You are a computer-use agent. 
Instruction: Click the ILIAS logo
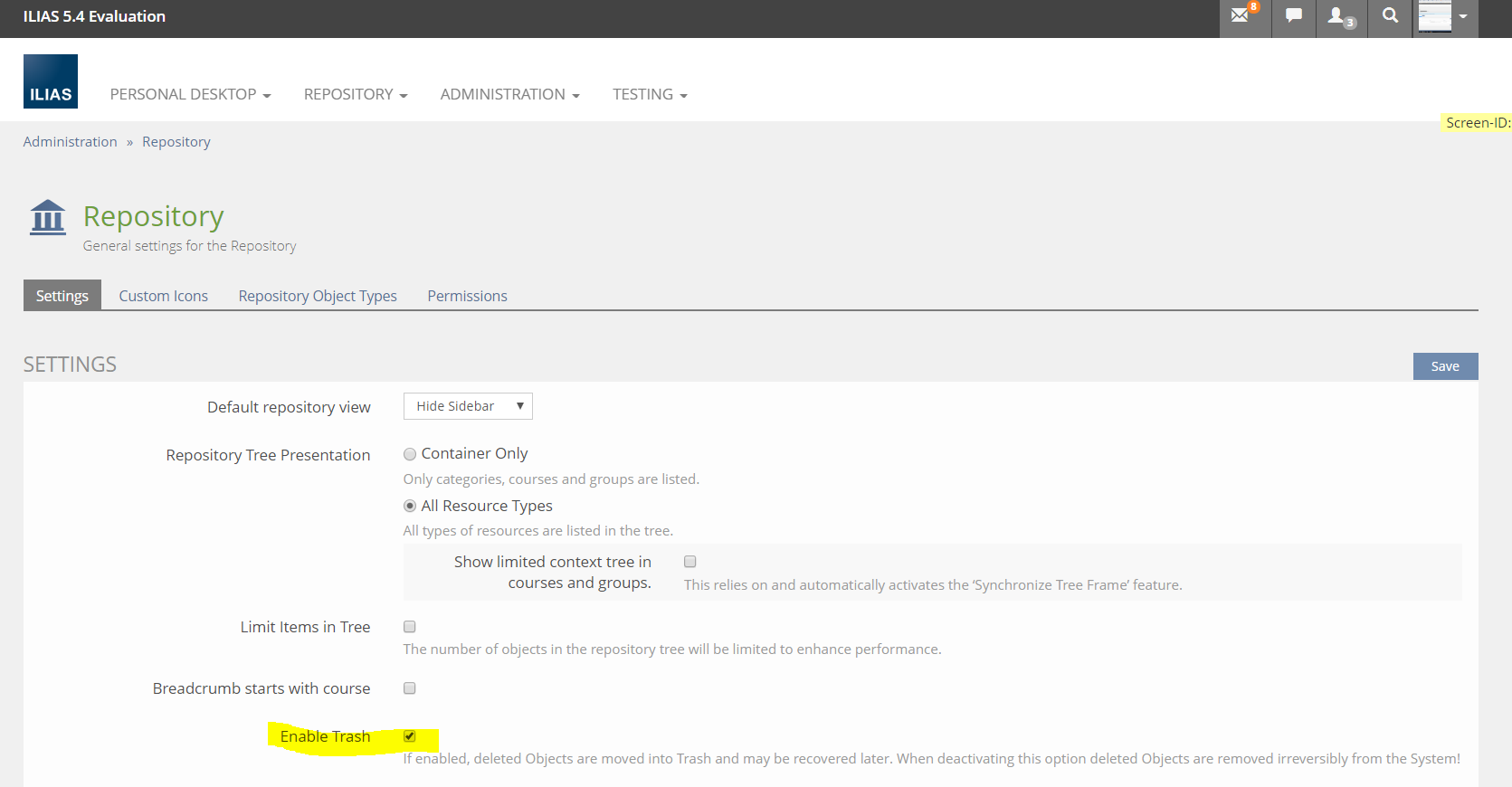(51, 81)
